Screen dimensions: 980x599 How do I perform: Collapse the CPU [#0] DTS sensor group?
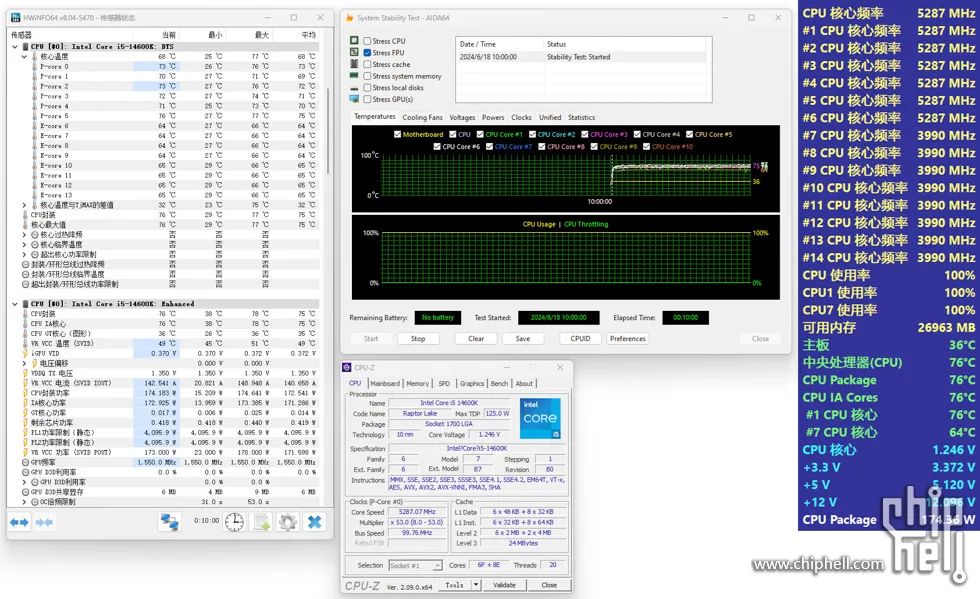15,47
